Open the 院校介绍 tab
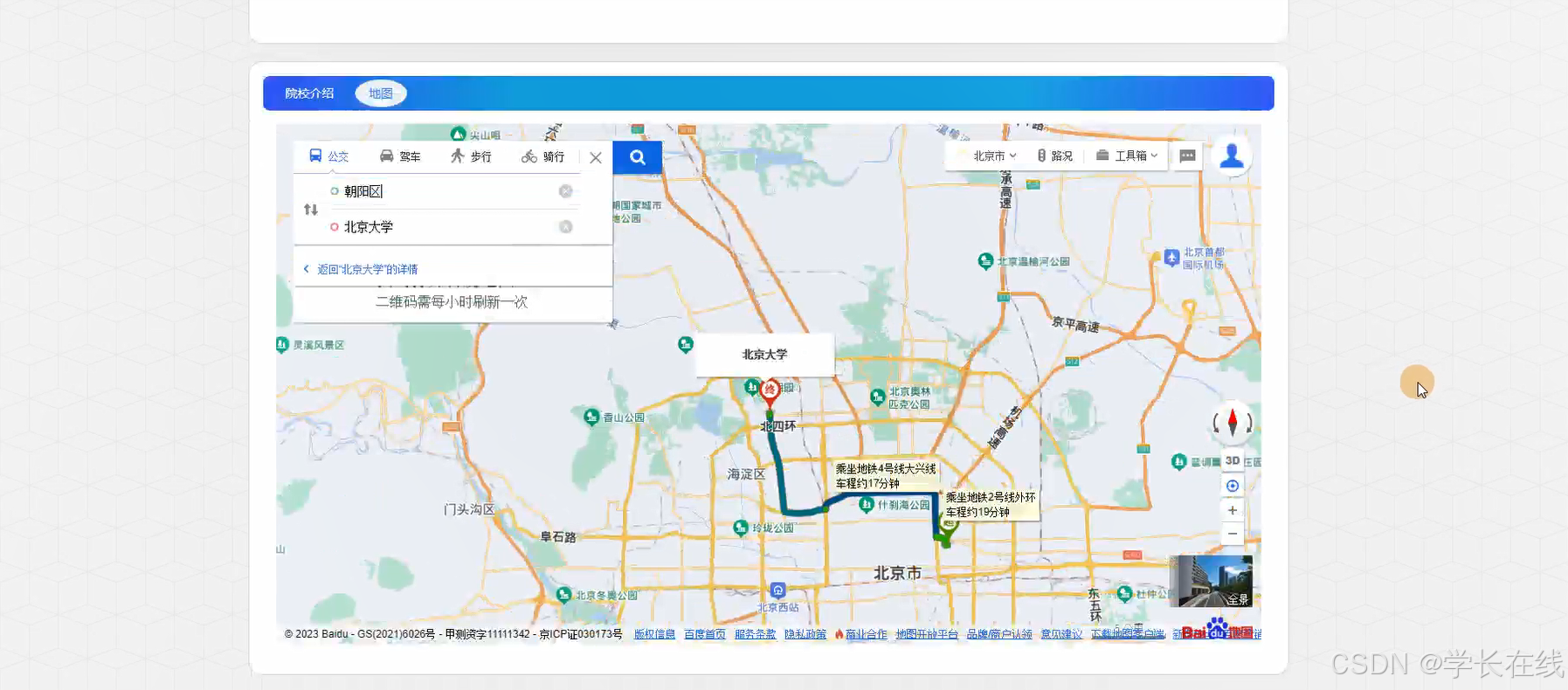1568x690 pixels. click(309, 93)
